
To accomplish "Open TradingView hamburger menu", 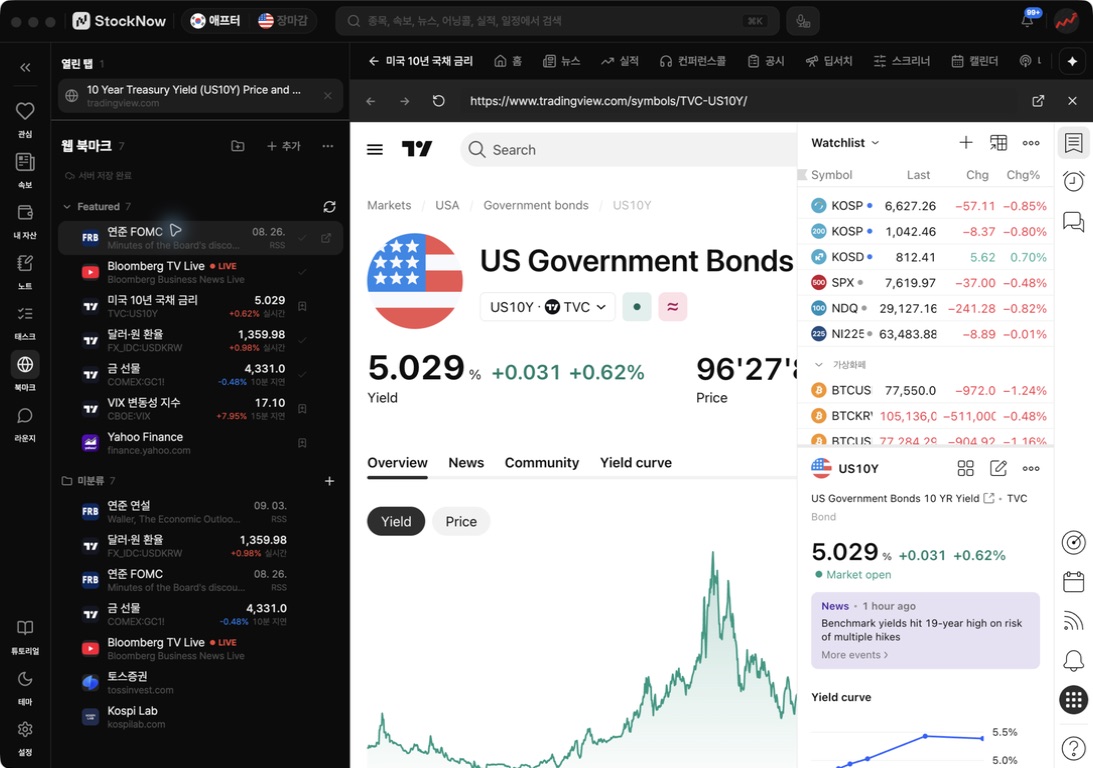I will click(x=375, y=149).
